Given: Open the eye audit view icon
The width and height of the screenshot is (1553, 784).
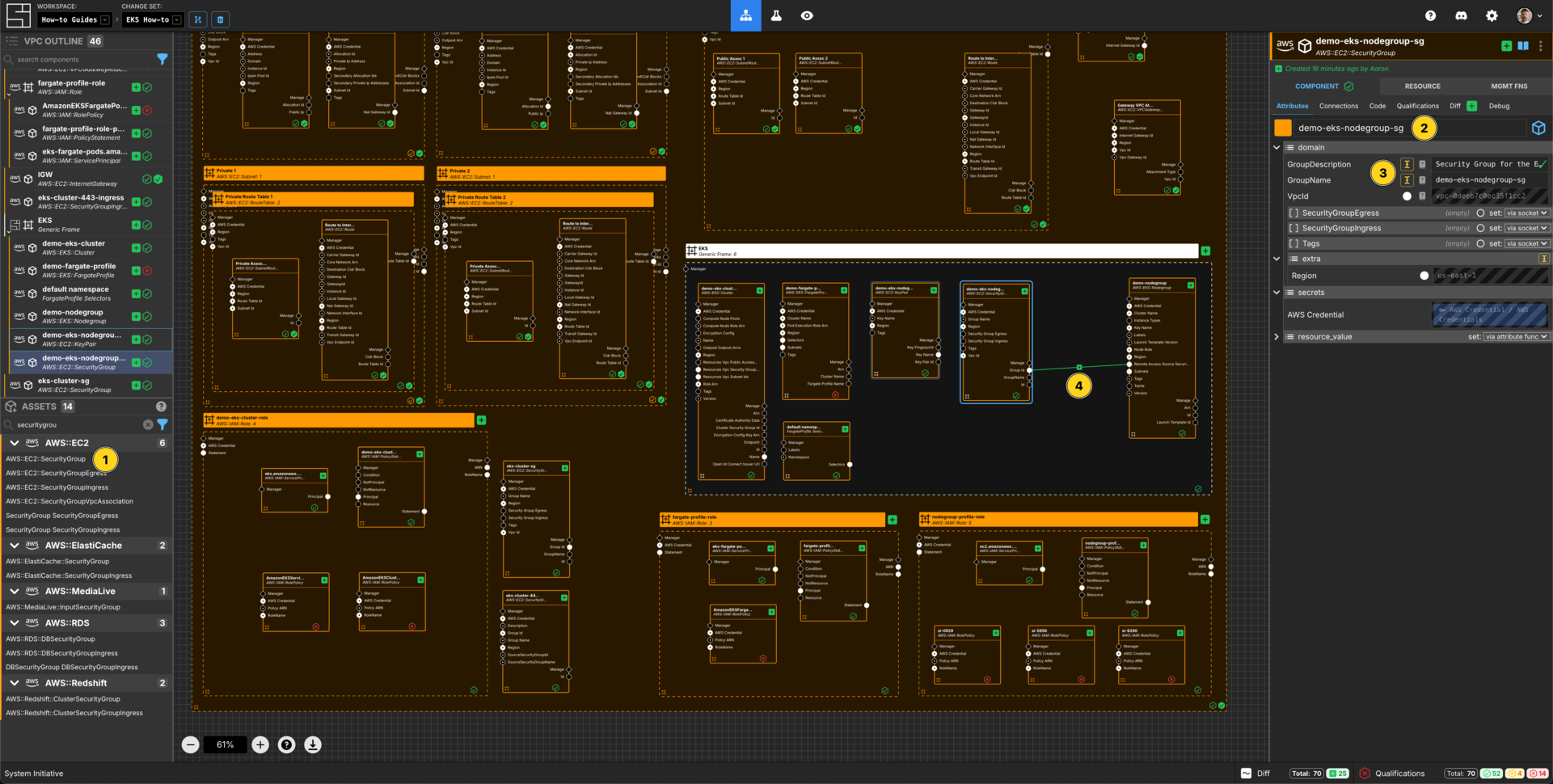Looking at the screenshot, I should 807,15.
